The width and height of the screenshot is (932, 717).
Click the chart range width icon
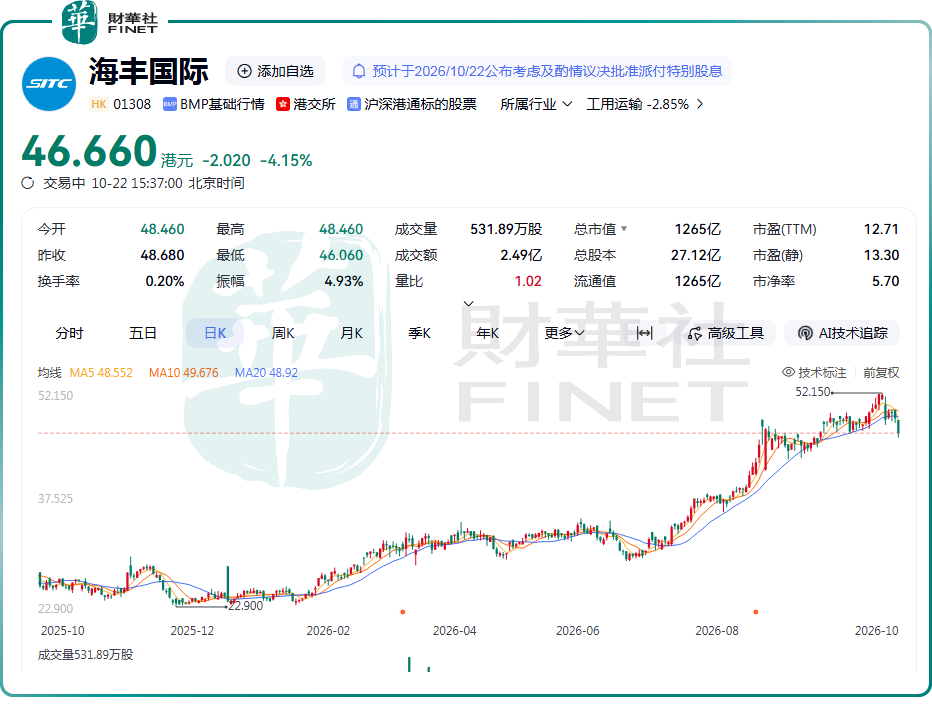click(644, 334)
